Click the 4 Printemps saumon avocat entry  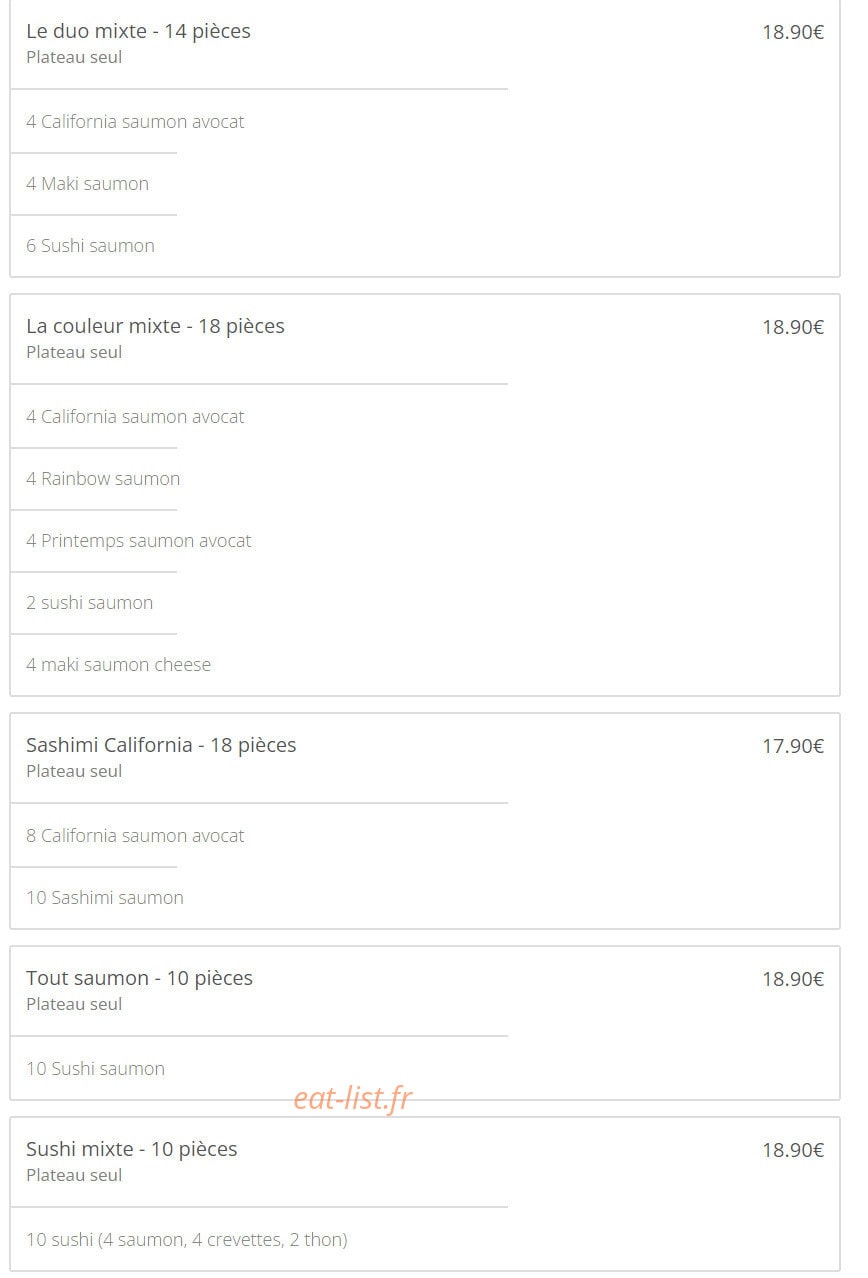pos(139,541)
